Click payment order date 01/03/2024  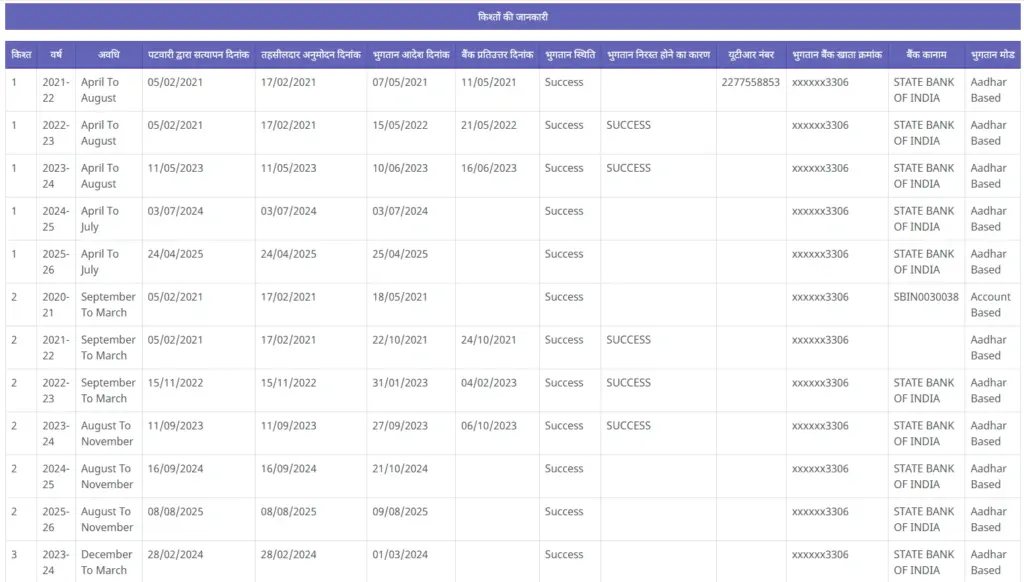click(x=400, y=555)
